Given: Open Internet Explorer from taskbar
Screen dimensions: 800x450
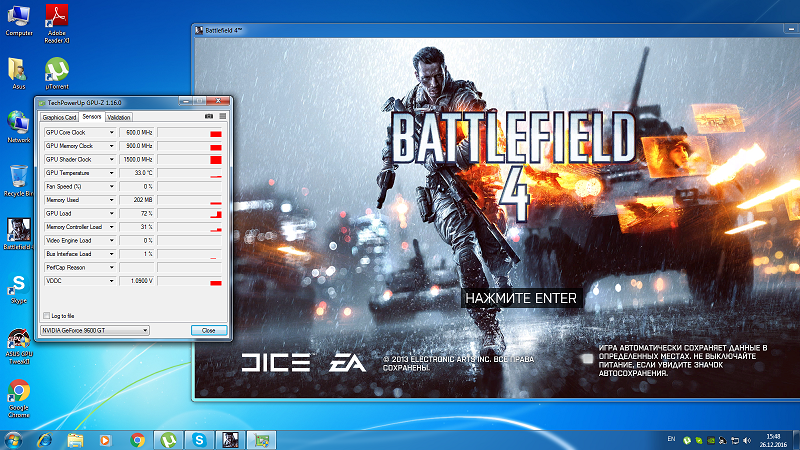Looking at the screenshot, I should [x=45, y=440].
